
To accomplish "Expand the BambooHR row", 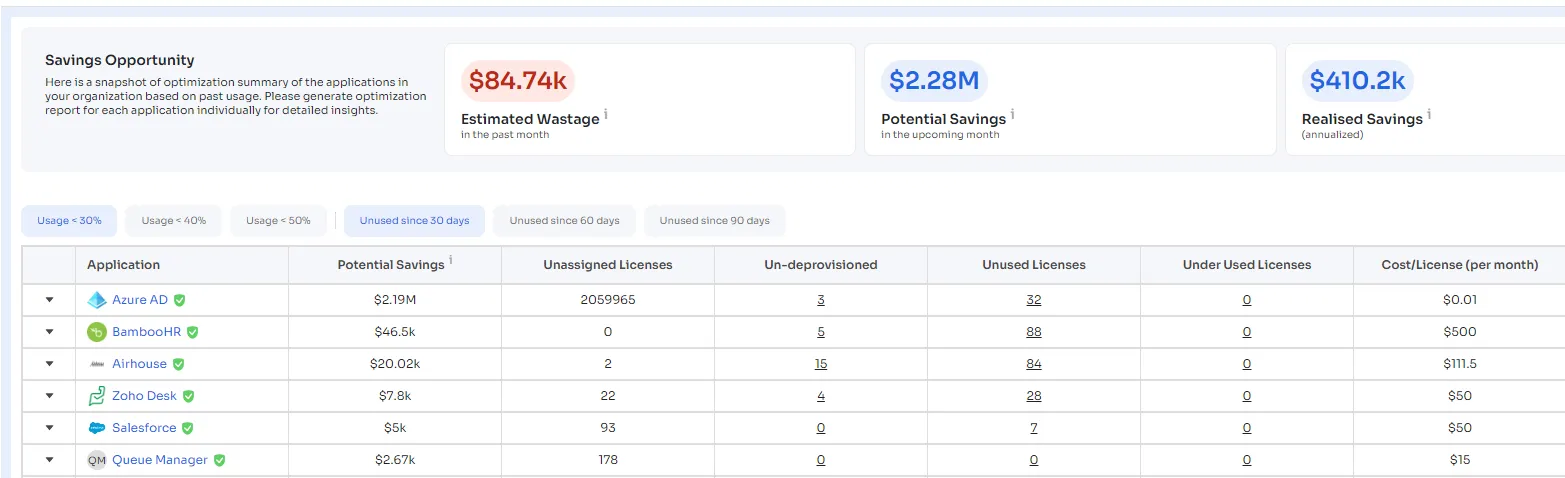I will (49, 332).
